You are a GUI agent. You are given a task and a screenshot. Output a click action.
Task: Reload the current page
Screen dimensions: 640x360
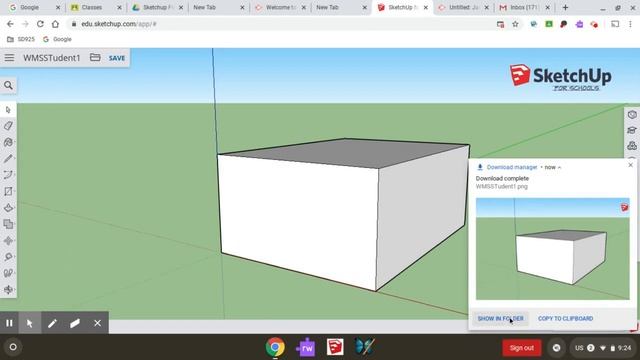click(40, 24)
